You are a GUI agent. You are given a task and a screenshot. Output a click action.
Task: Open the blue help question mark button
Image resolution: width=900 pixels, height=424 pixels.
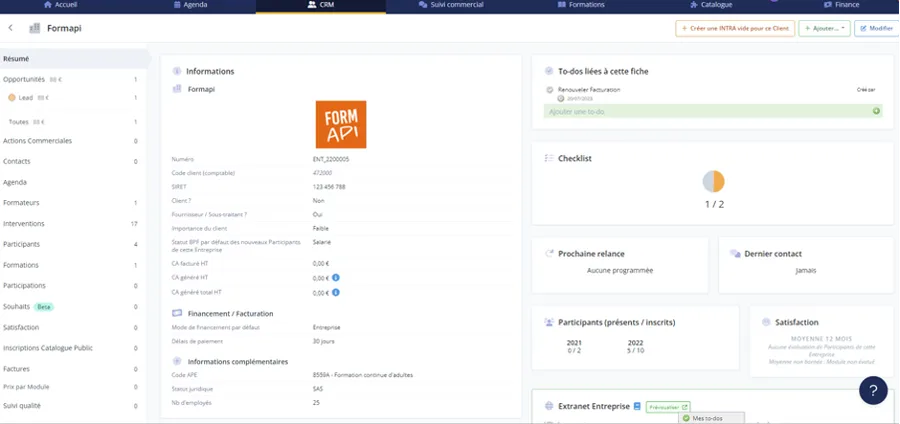click(x=873, y=391)
